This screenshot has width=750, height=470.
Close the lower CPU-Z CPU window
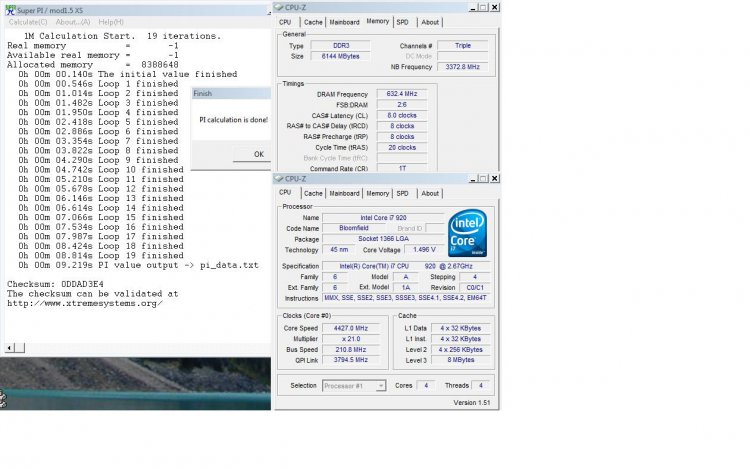pos(495,178)
